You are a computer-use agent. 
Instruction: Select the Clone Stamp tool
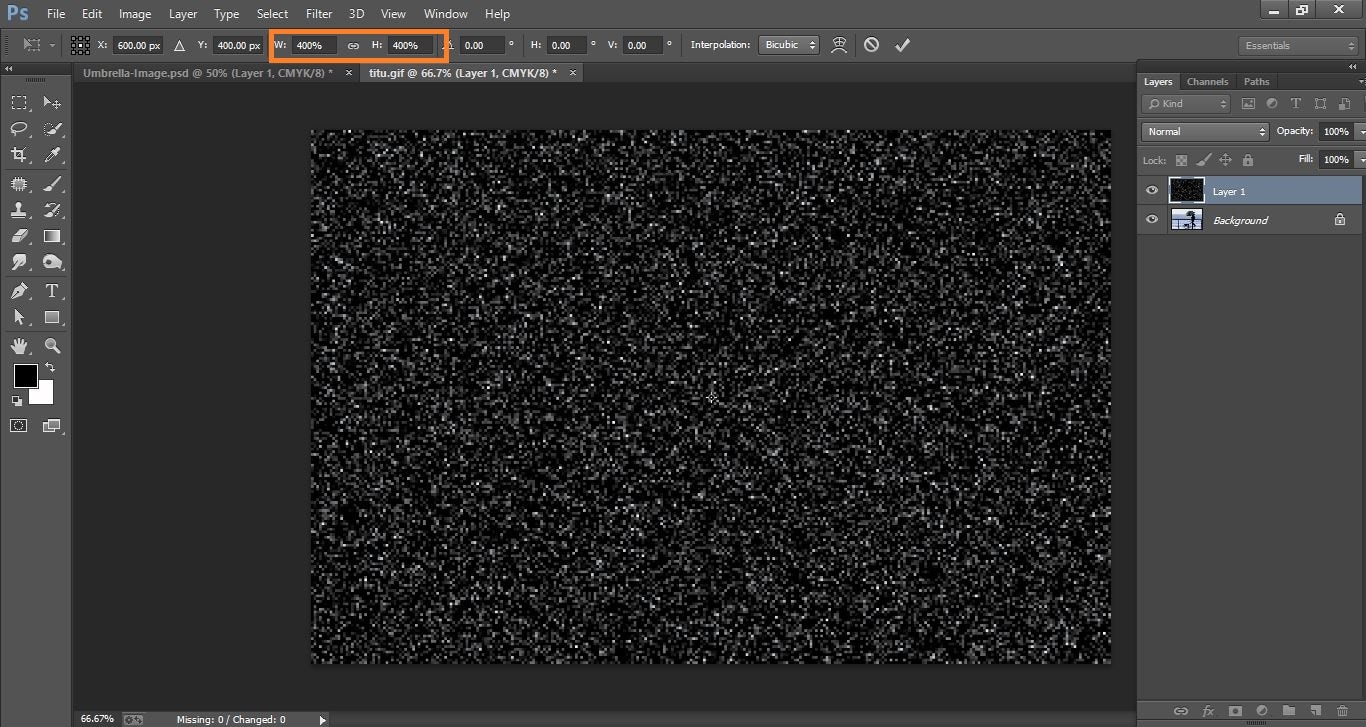pos(20,209)
